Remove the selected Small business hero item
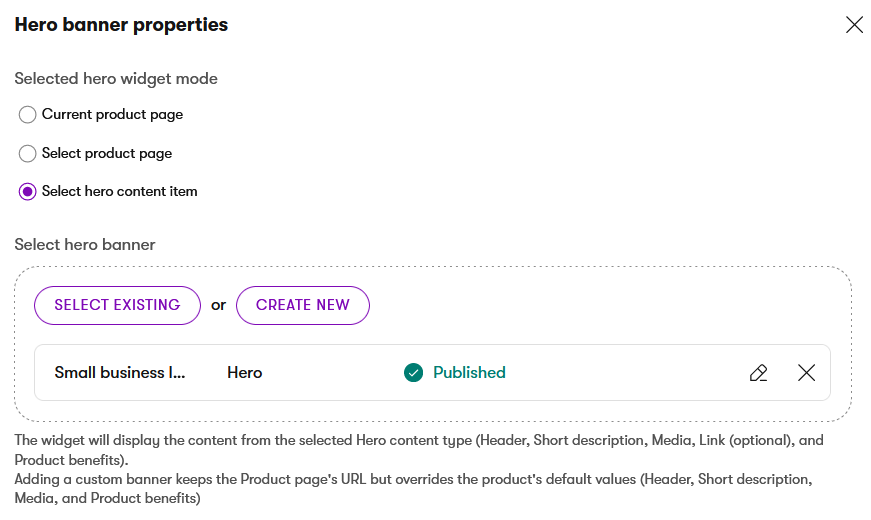871x520 pixels. pyautogui.click(x=806, y=372)
